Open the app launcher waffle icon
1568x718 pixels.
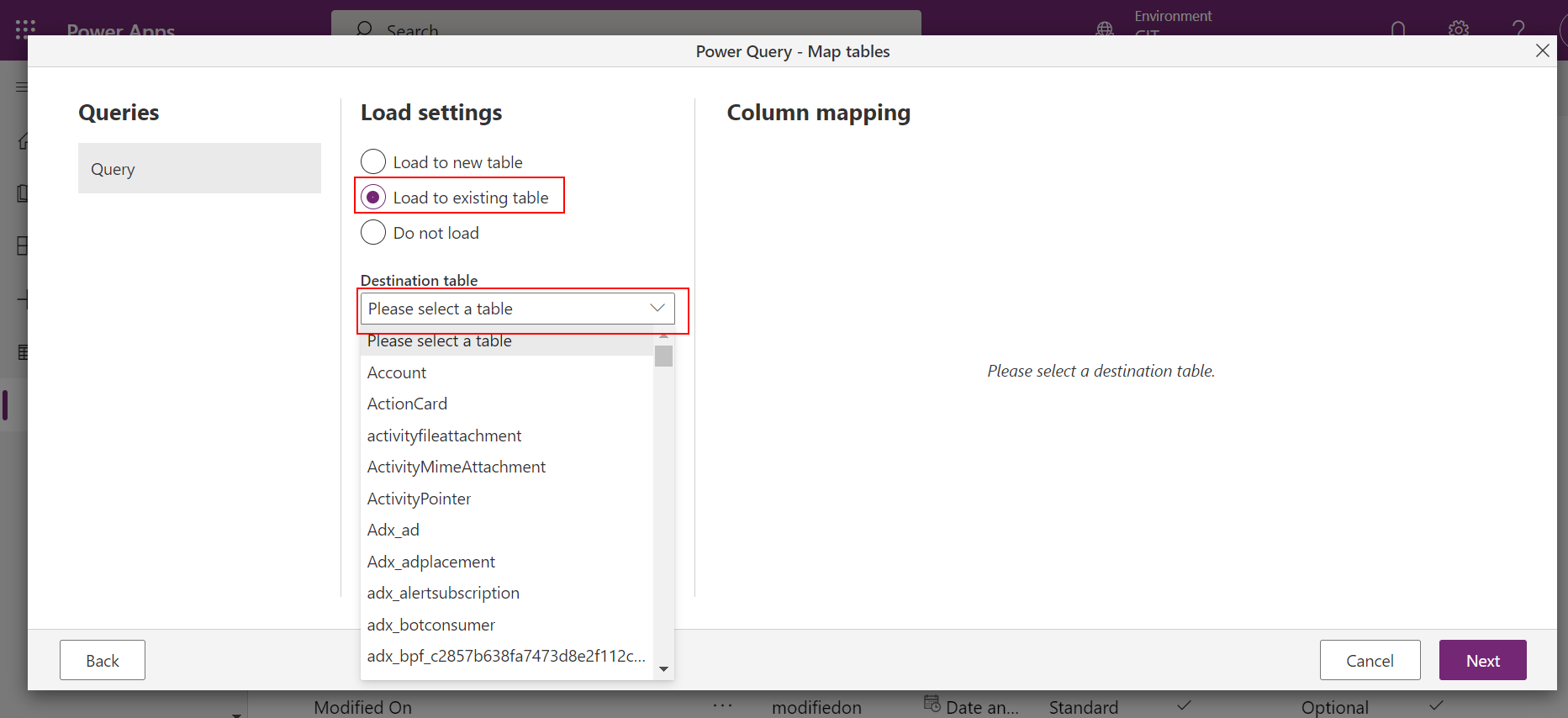point(25,29)
